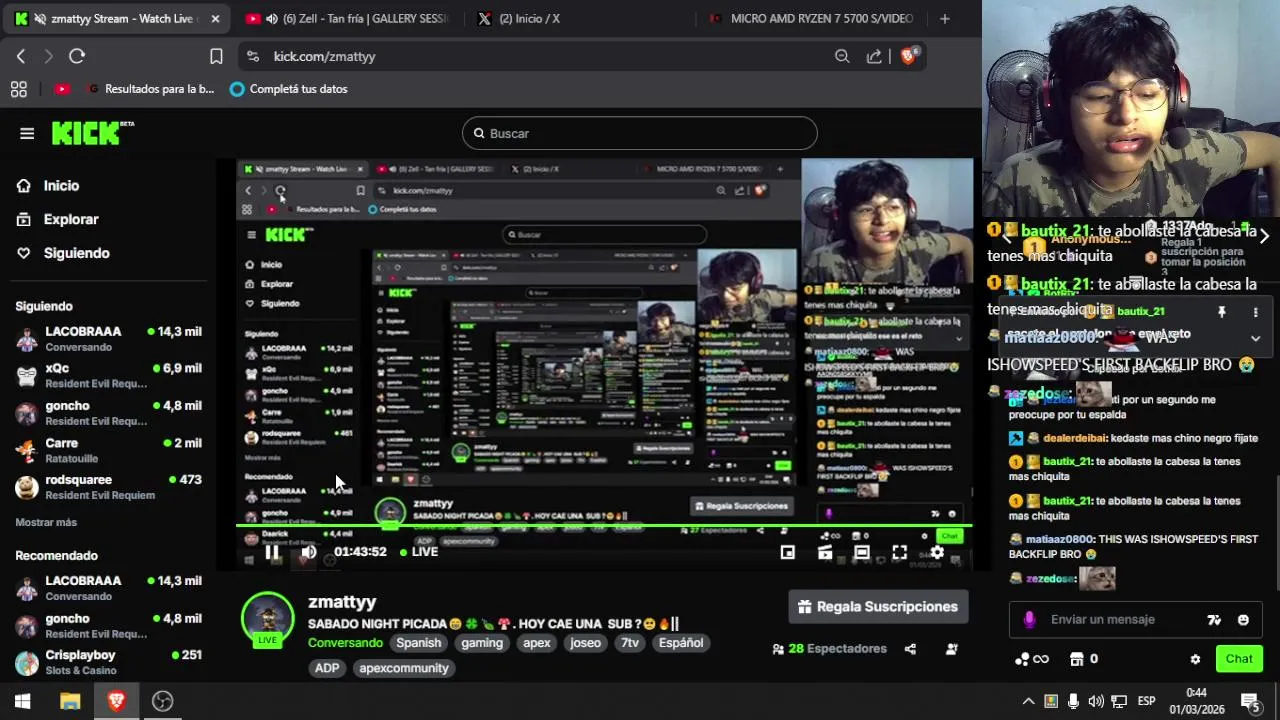
Task: Share the stream via share icon
Action: 910,649
